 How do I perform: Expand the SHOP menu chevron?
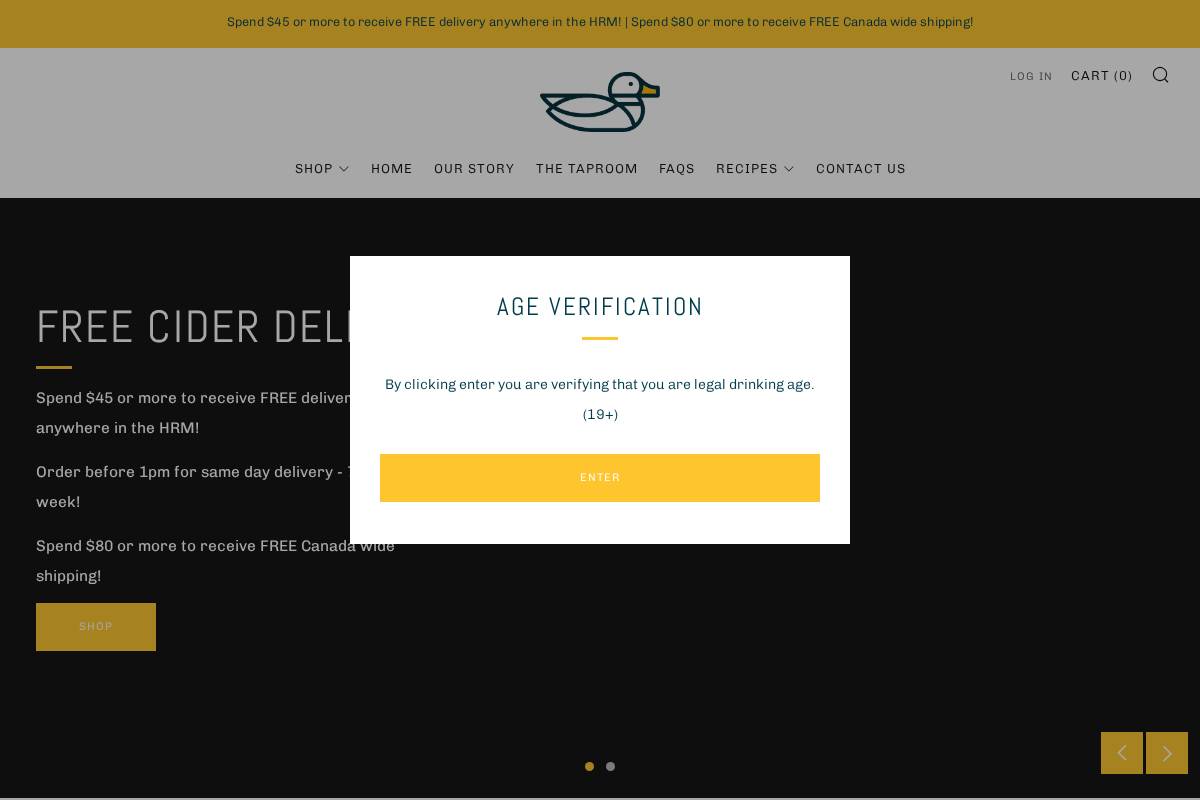click(344, 169)
